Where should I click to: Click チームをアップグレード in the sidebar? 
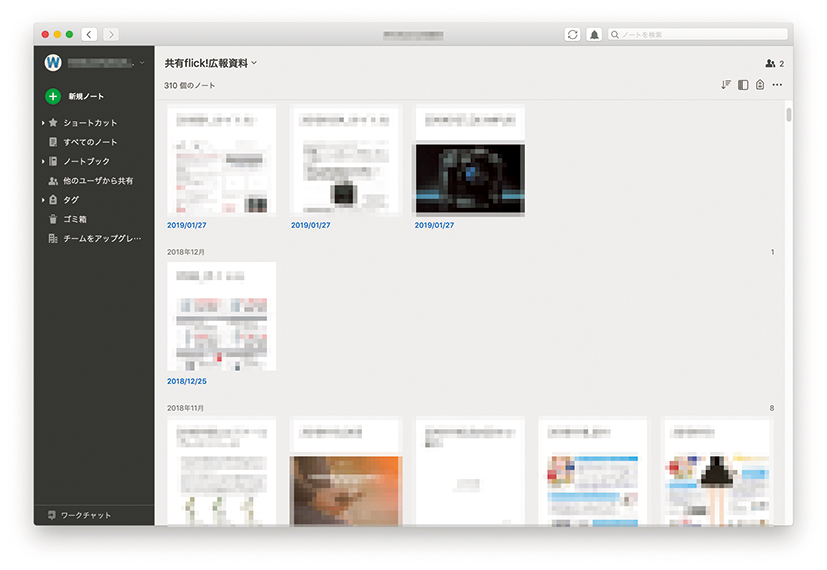click(x=101, y=239)
